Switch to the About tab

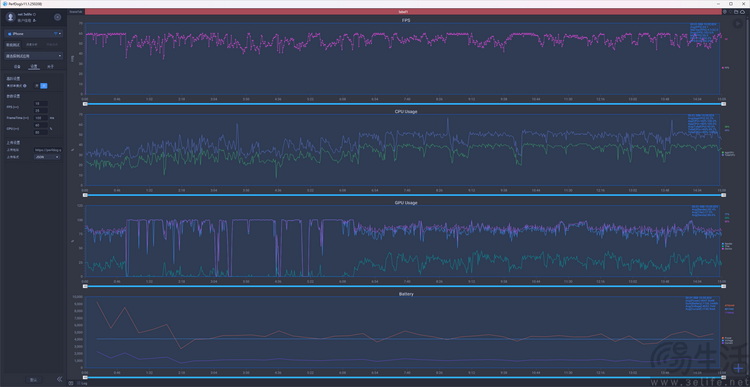coord(50,66)
